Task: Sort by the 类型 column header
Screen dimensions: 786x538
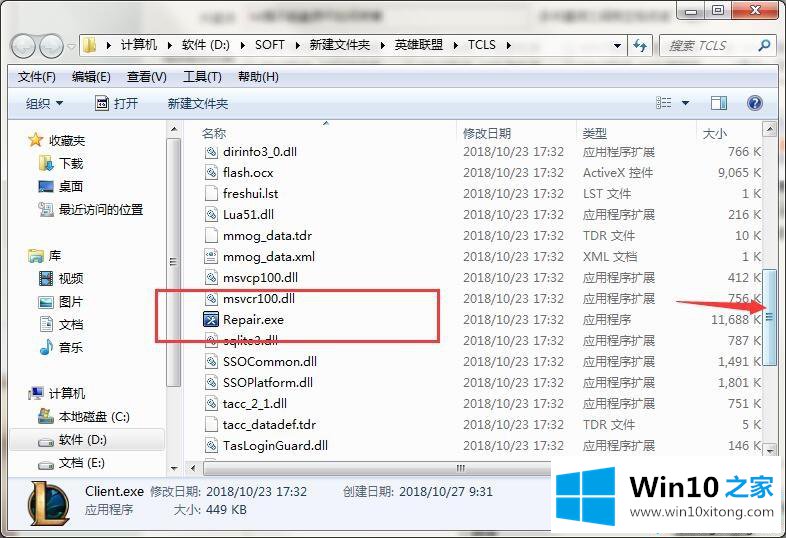Action: coord(595,133)
